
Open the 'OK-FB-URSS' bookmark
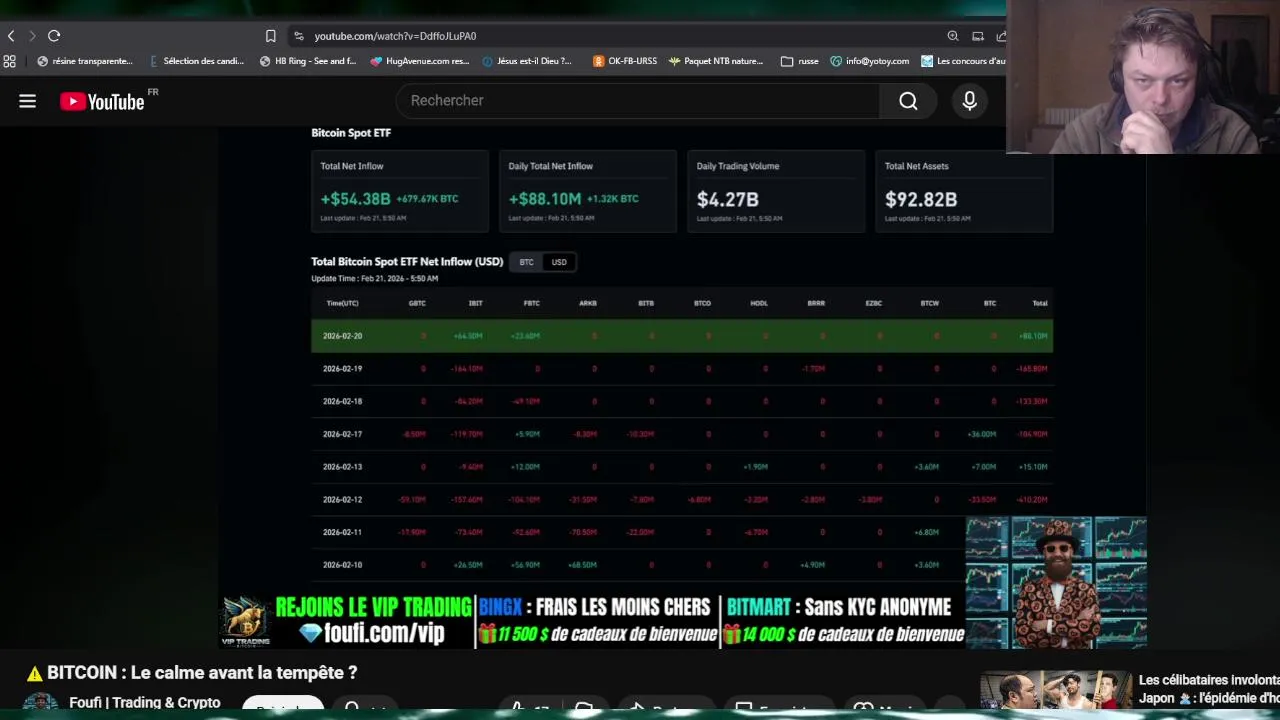click(x=625, y=61)
